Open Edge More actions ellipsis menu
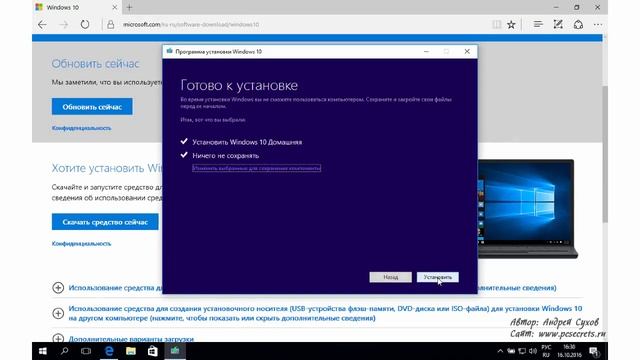This screenshot has width=640, height=360. pyautogui.click(x=598, y=24)
